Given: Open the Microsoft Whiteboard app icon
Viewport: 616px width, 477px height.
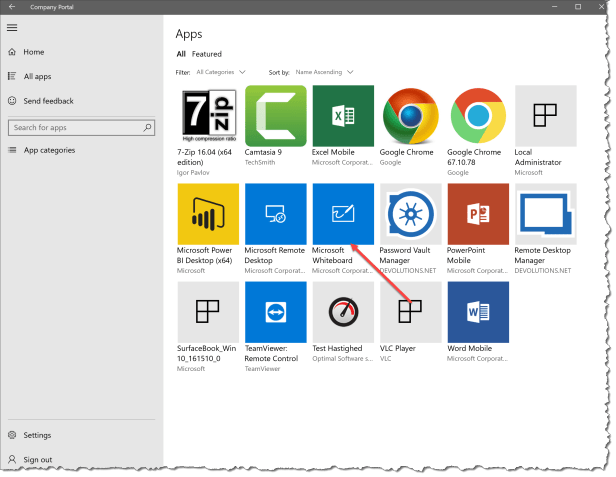Looking at the screenshot, I should (343, 214).
